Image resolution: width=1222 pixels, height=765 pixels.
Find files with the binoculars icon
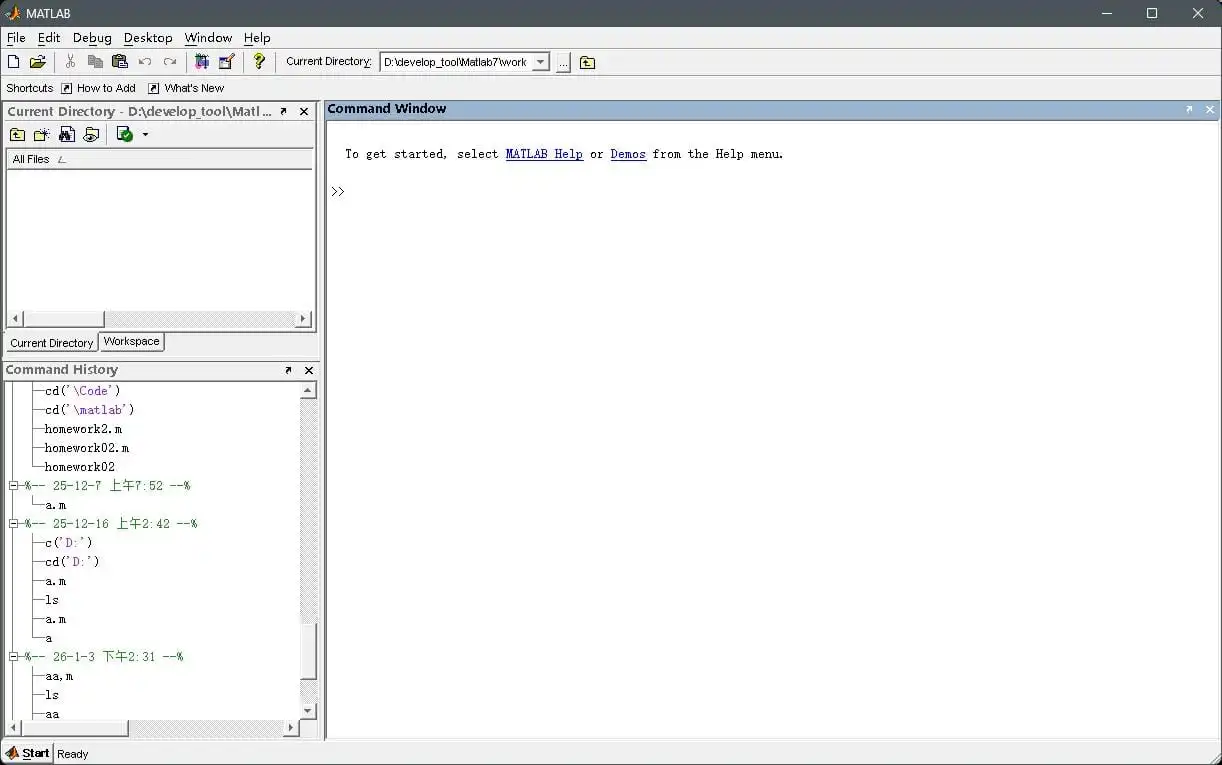click(x=66, y=135)
